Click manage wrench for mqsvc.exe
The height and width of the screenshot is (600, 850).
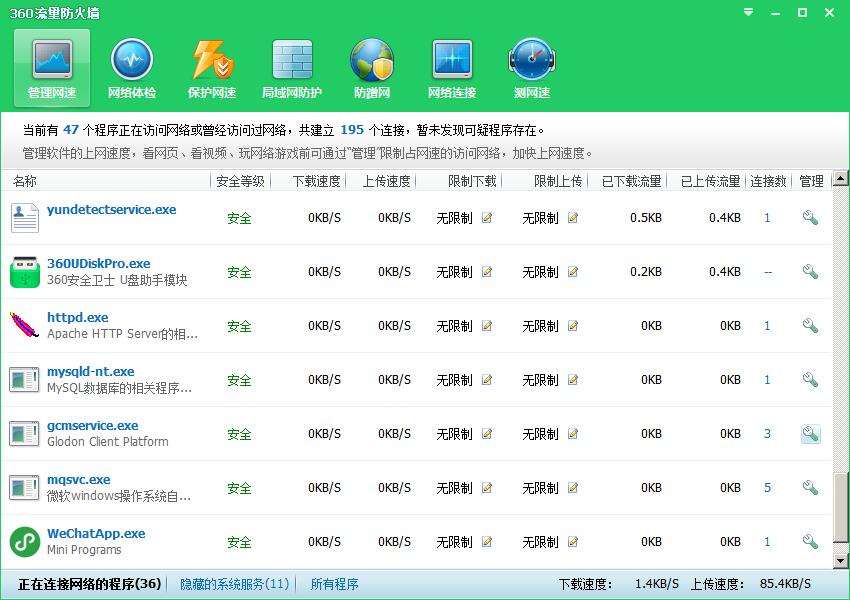coord(810,488)
